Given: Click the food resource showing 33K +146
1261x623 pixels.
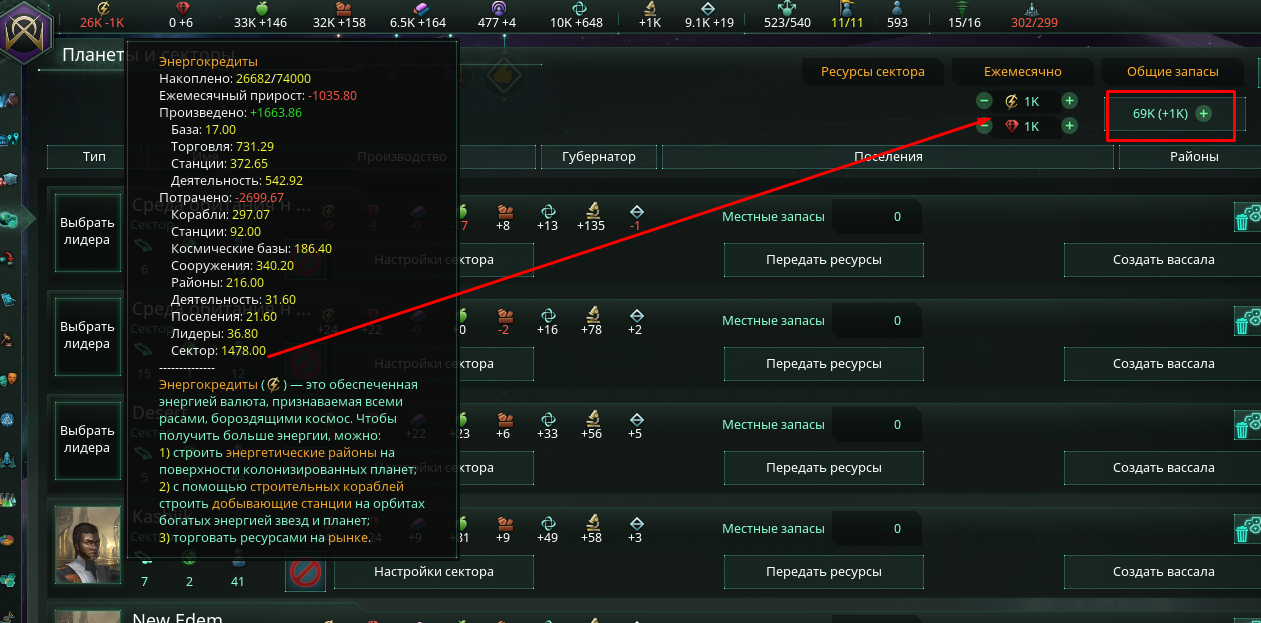Looking at the screenshot, I should pyautogui.click(x=260, y=15).
